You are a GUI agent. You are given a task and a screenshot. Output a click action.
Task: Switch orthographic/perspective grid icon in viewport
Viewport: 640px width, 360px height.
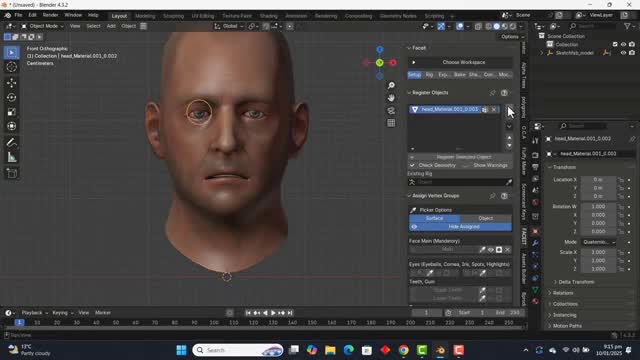(x=391, y=123)
